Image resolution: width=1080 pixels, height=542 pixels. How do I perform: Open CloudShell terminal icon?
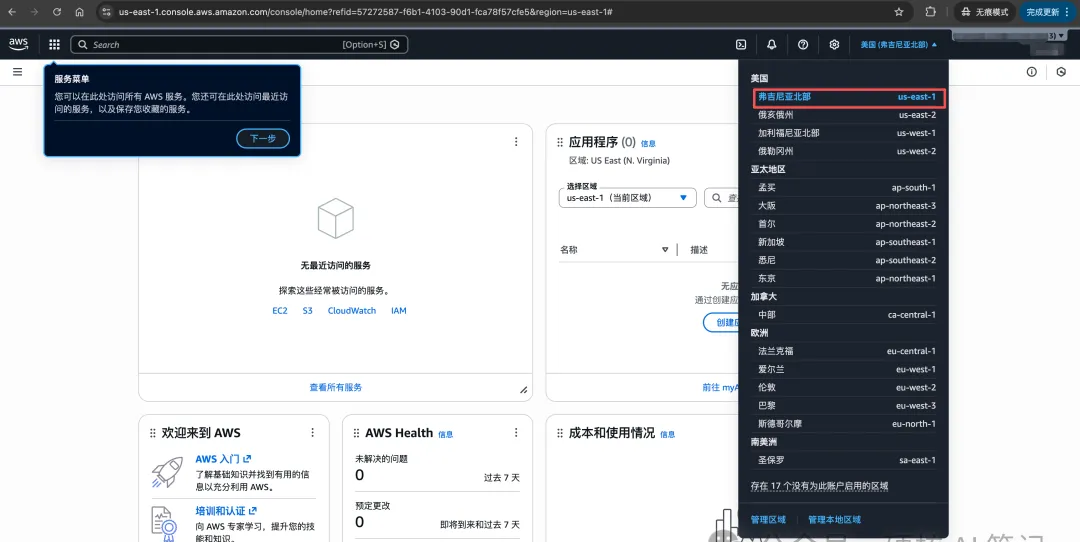741,45
